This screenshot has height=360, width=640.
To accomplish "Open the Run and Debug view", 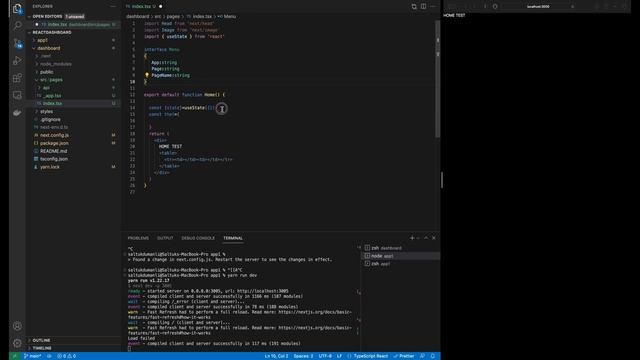I will (x=17, y=60).
